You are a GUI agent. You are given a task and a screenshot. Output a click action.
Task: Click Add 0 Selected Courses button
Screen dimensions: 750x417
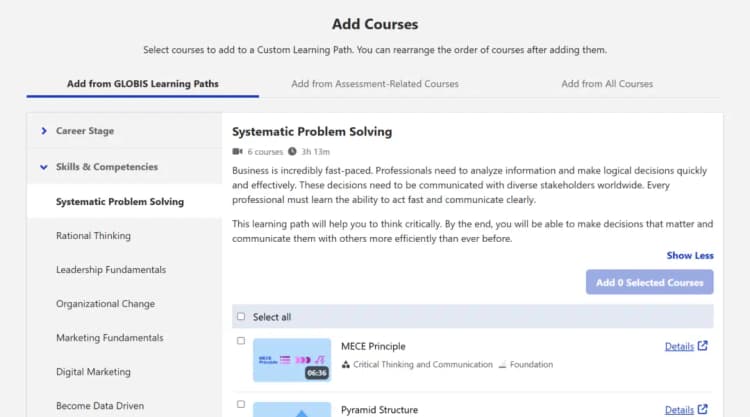tap(650, 282)
